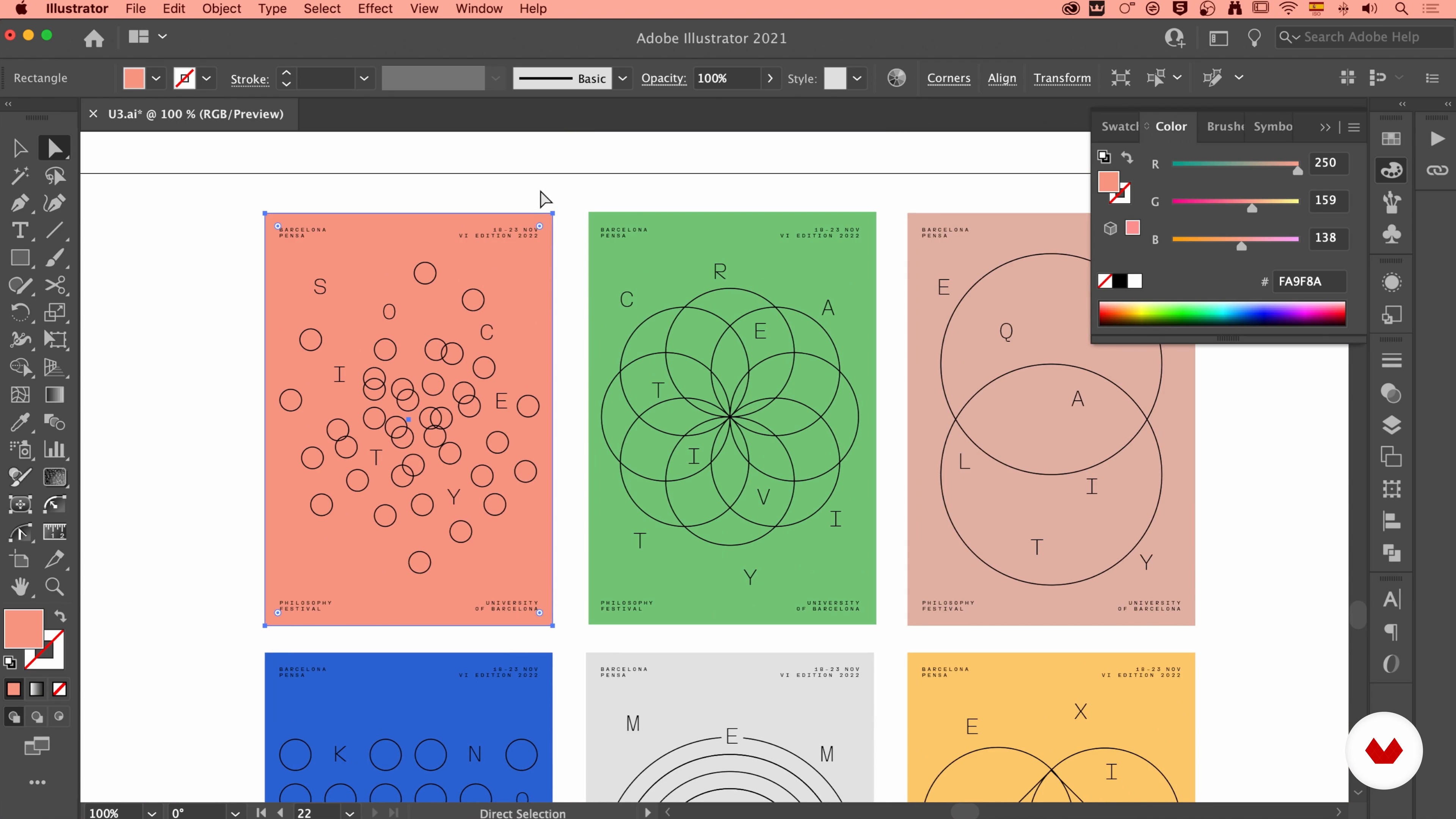Viewport: 1456px width, 819px height.
Task: Open the Effect menu
Action: click(x=375, y=8)
